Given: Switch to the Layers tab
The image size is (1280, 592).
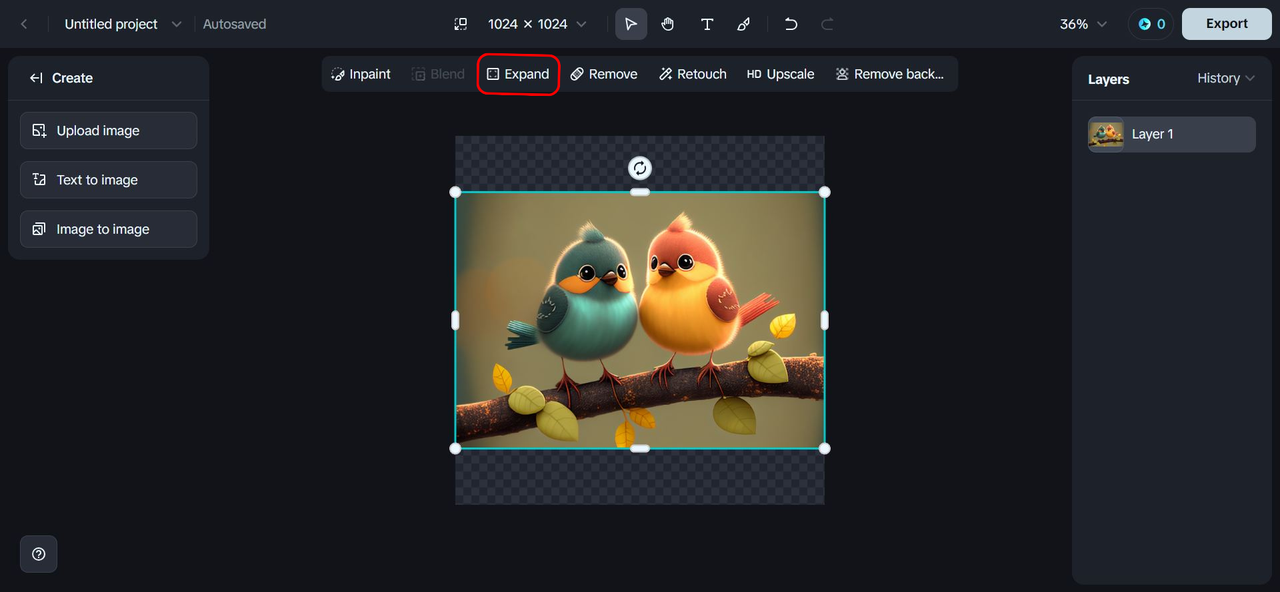Looking at the screenshot, I should 1108,79.
